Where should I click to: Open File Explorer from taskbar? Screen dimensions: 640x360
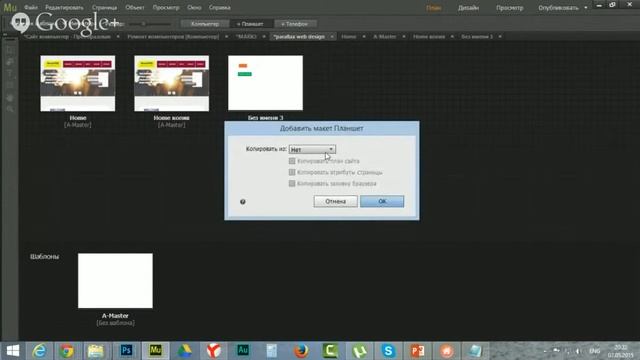click(x=96, y=351)
